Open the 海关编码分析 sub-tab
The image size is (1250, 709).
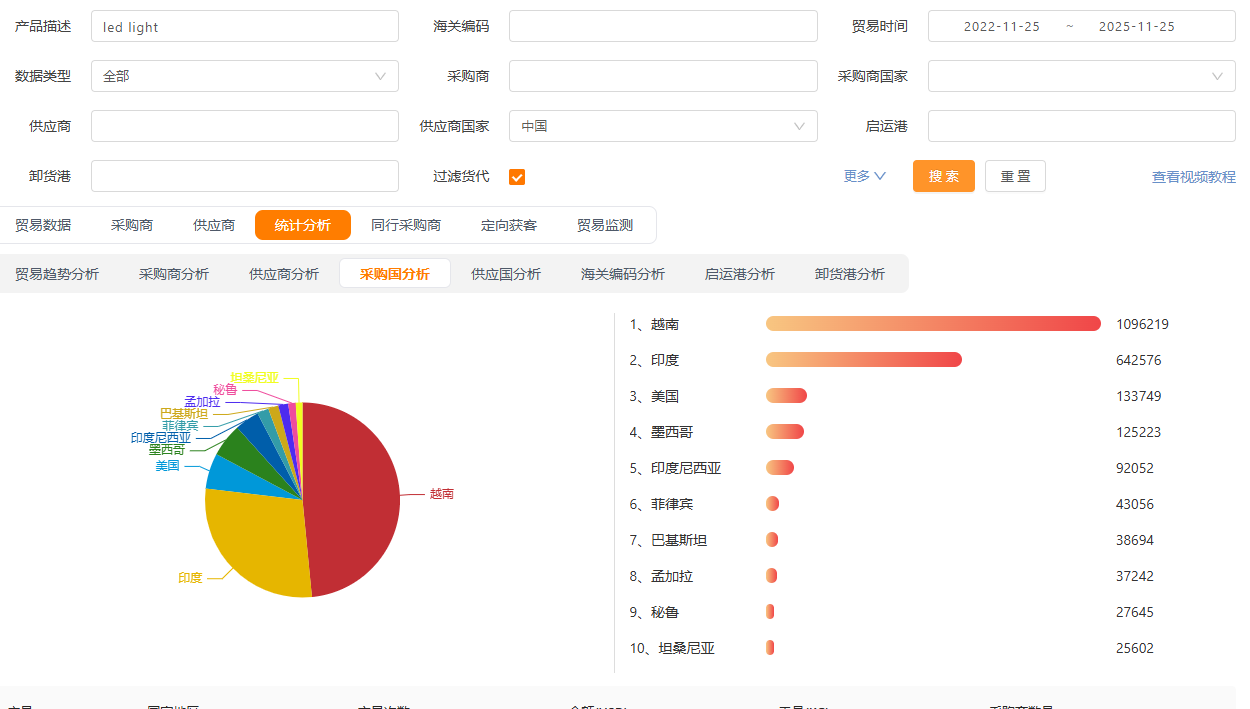coord(623,274)
